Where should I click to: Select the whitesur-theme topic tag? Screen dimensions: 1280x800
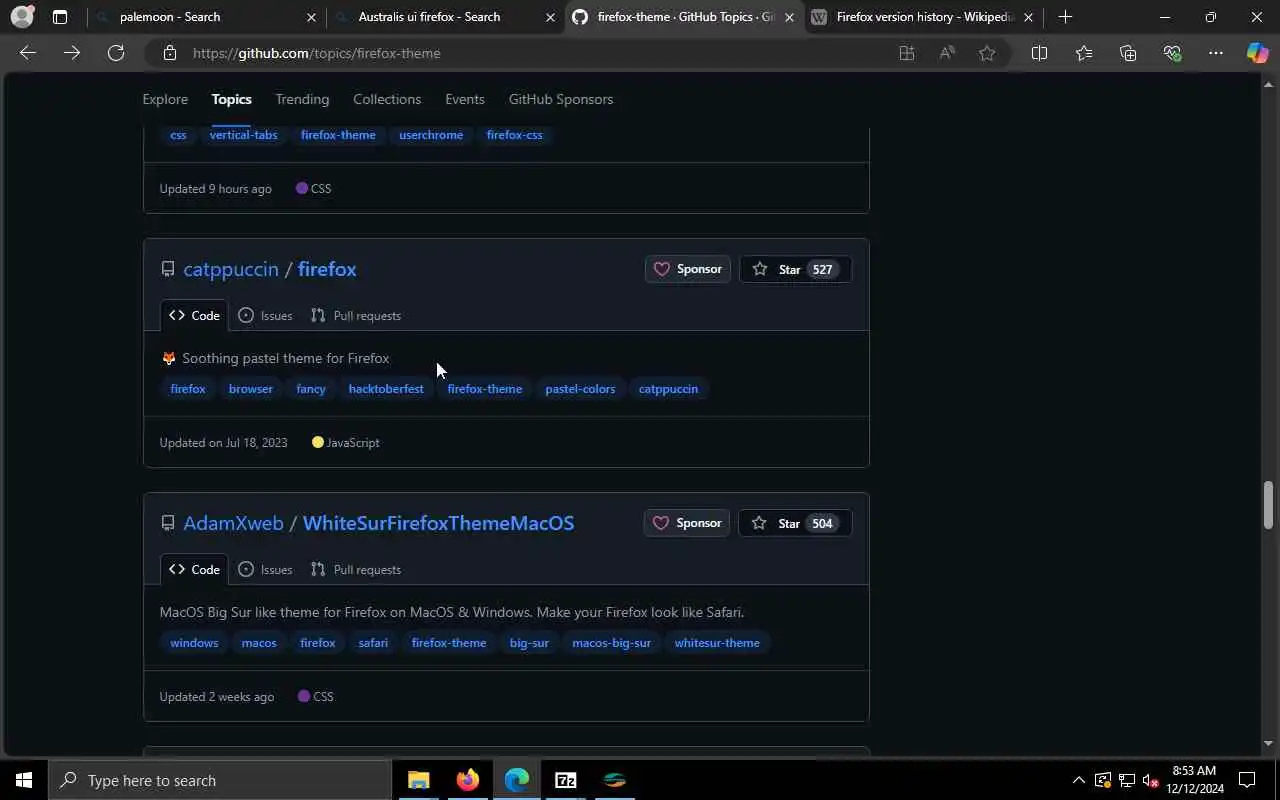pos(717,643)
